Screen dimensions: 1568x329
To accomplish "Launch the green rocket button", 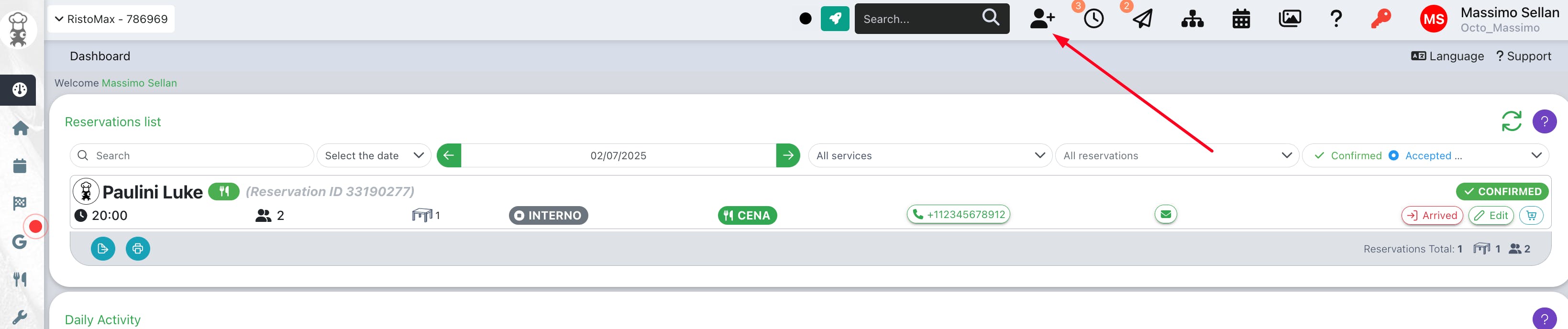I will [x=835, y=19].
